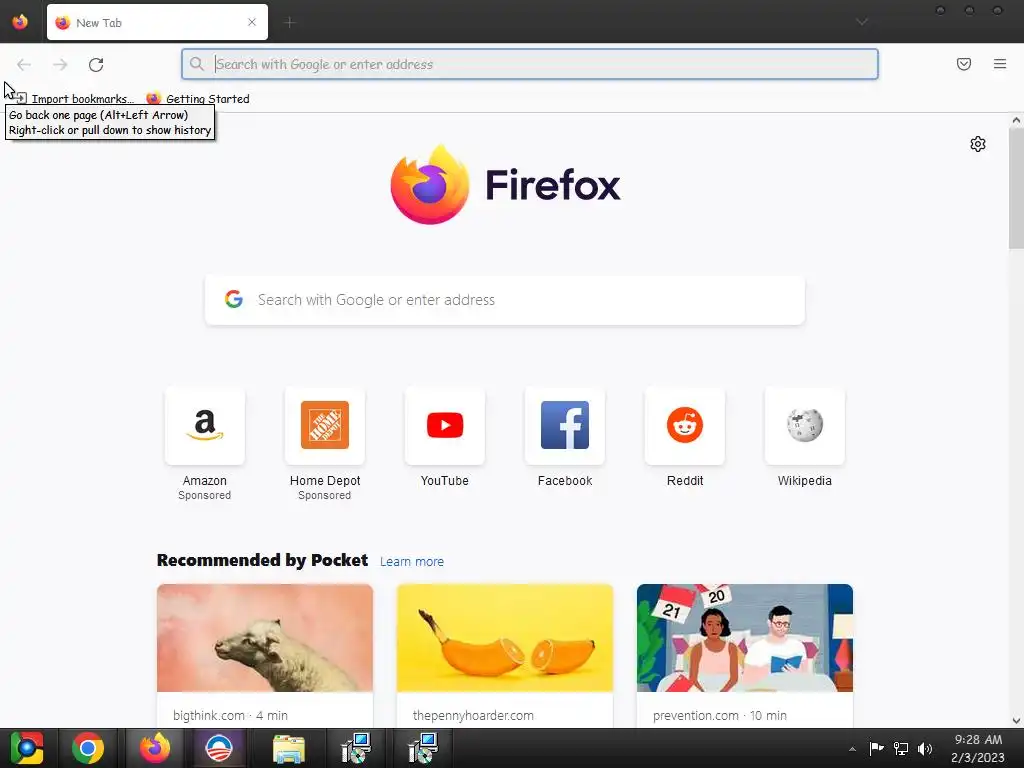Open Getting Started bookmark
1024x768 pixels.
coord(198,99)
